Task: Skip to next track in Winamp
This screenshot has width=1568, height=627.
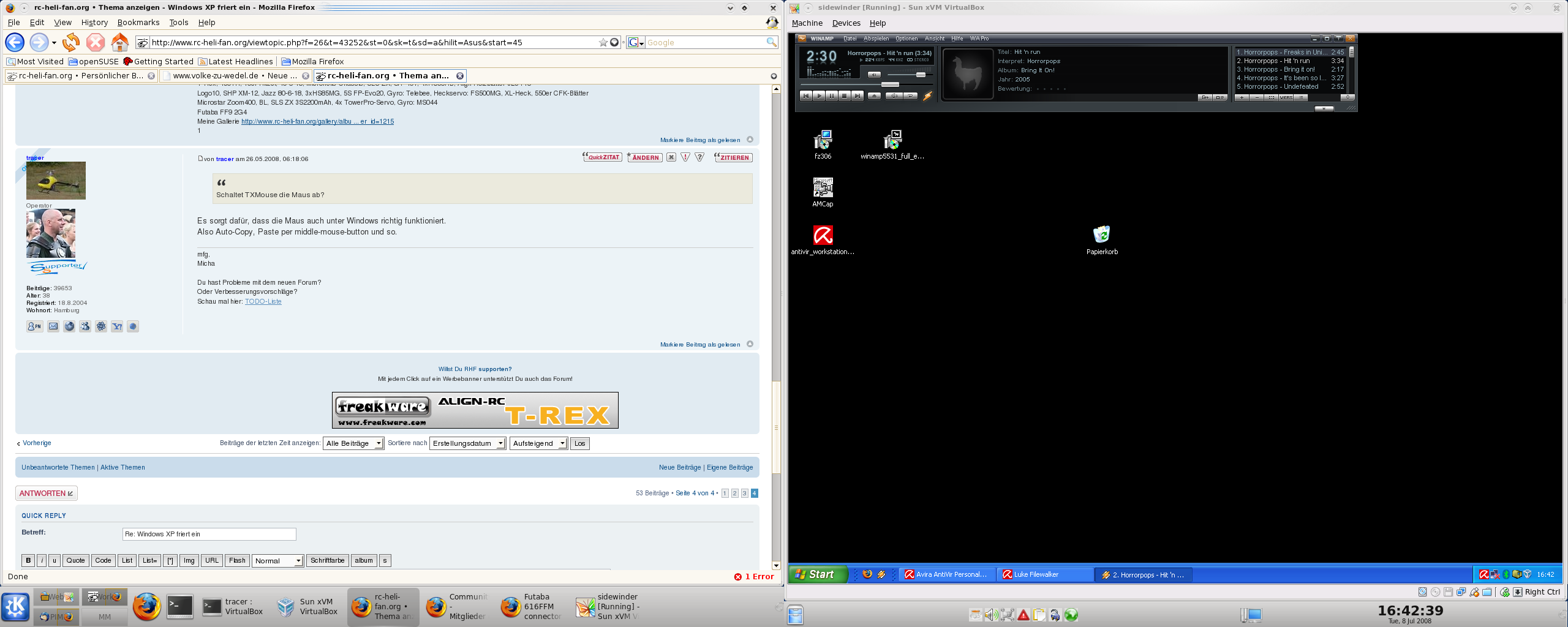Action: tap(858, 96)
